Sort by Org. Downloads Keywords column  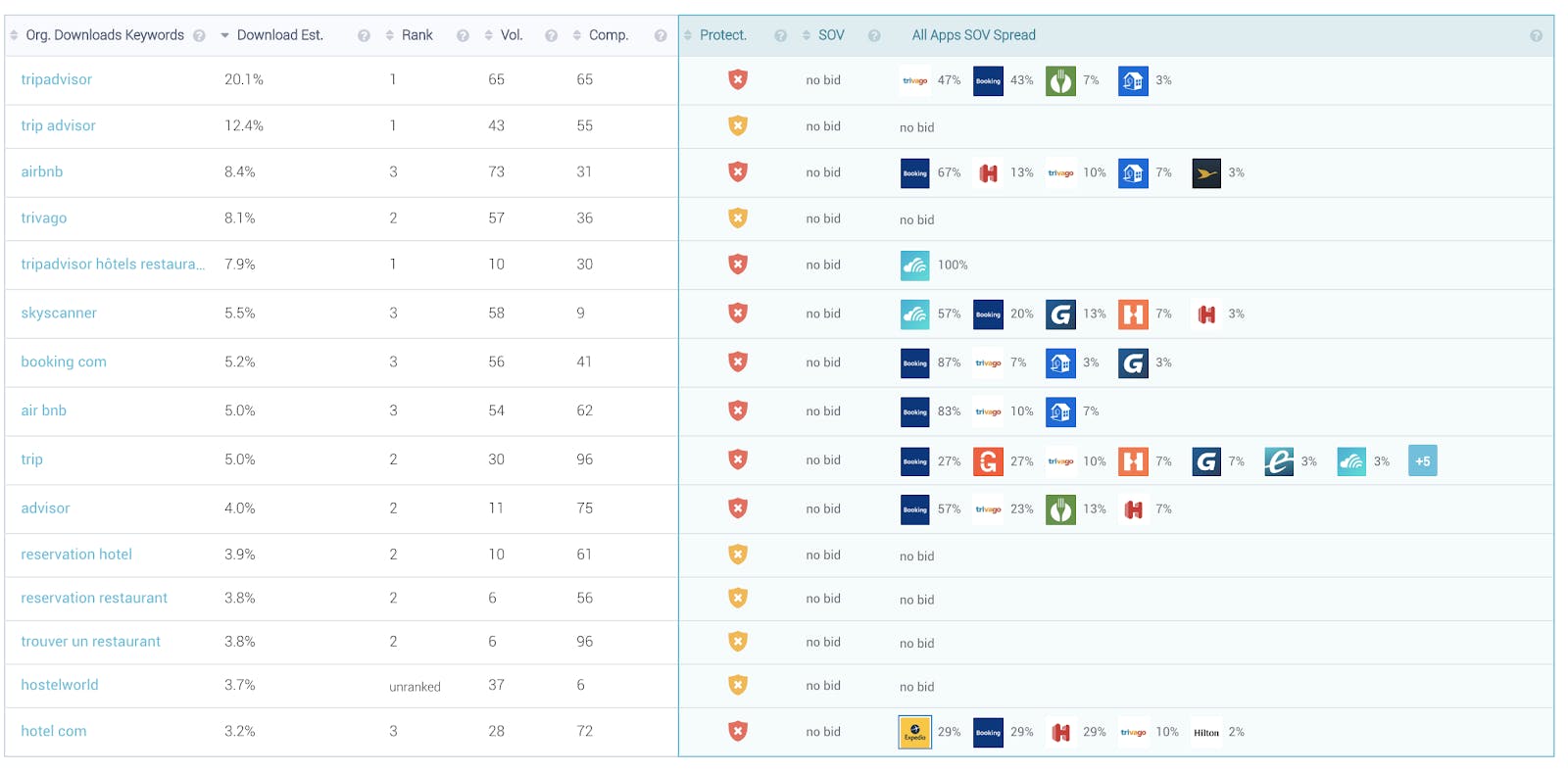(x=105, y=35)
